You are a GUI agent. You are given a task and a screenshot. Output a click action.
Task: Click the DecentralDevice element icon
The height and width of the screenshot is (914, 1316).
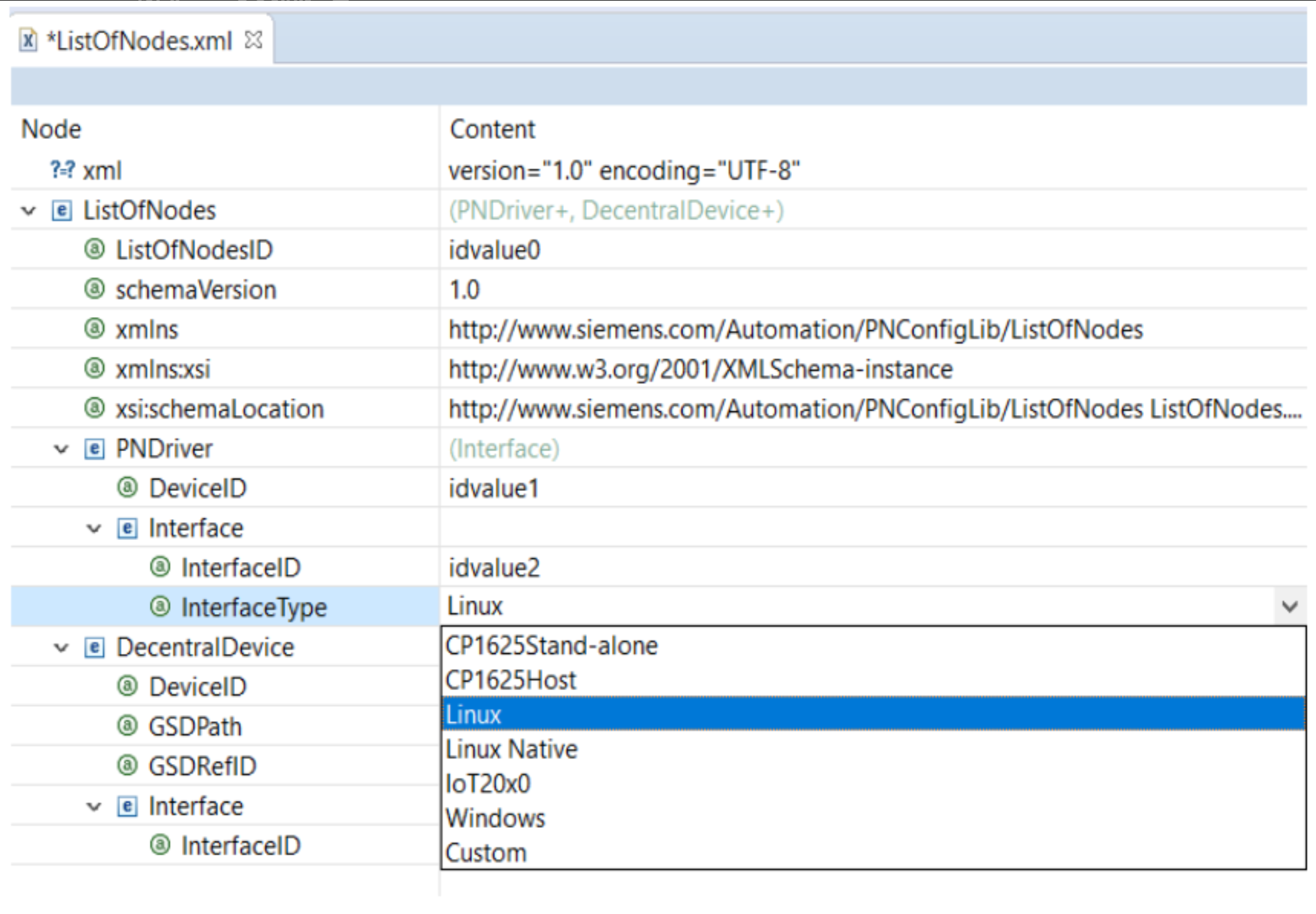pyautogui.click(x=94, y=647)
